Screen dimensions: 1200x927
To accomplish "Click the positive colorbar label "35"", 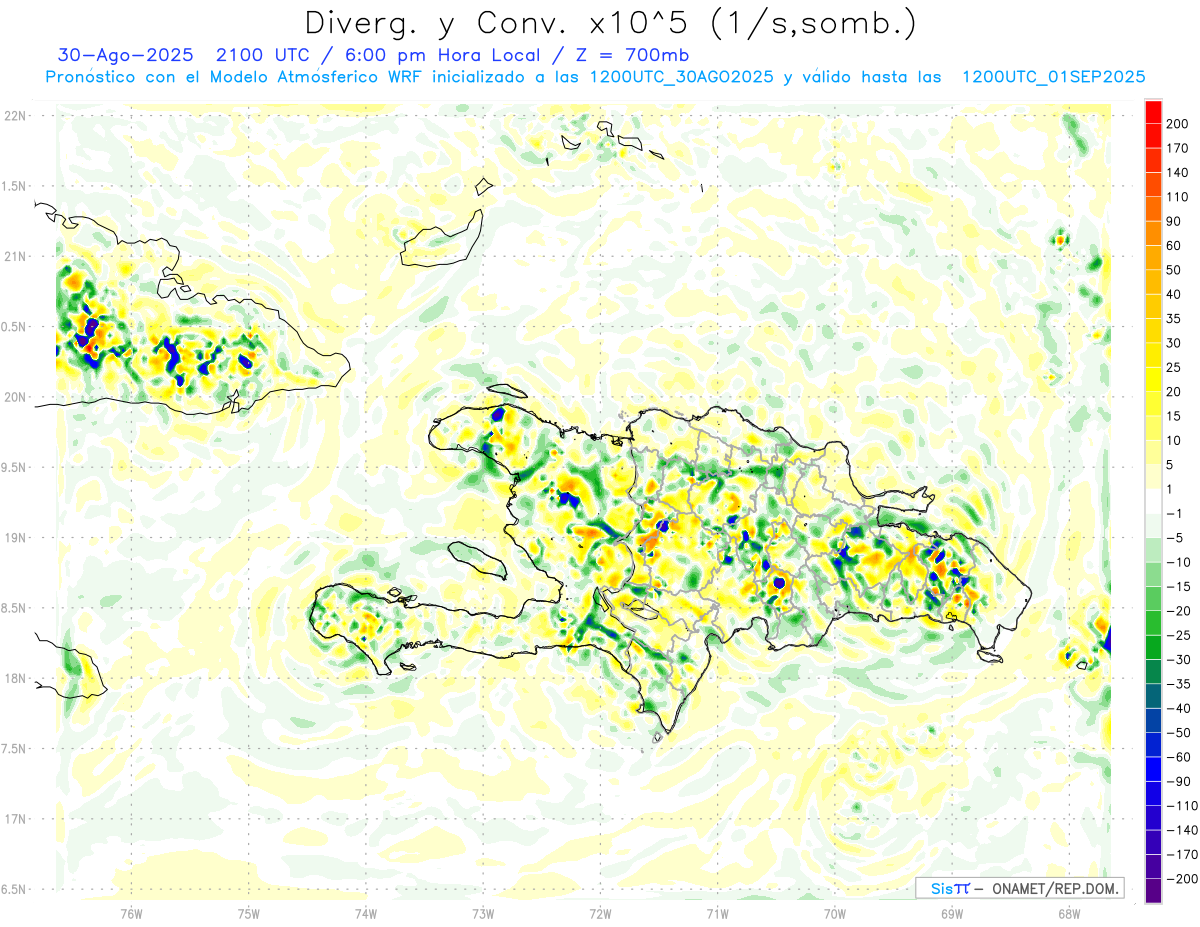I will (x=1174, y=319).
